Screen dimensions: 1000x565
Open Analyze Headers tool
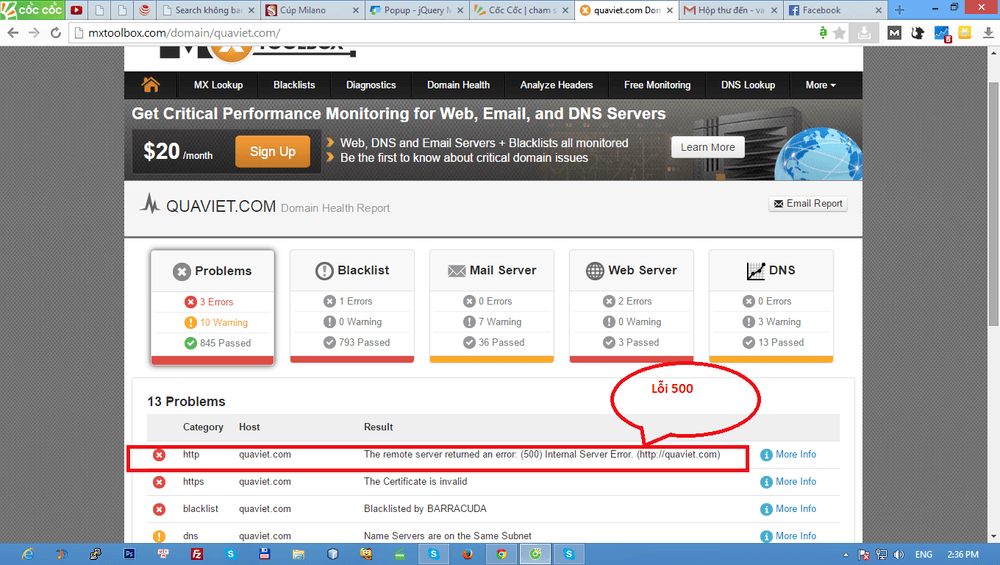(x=556, y=85)
